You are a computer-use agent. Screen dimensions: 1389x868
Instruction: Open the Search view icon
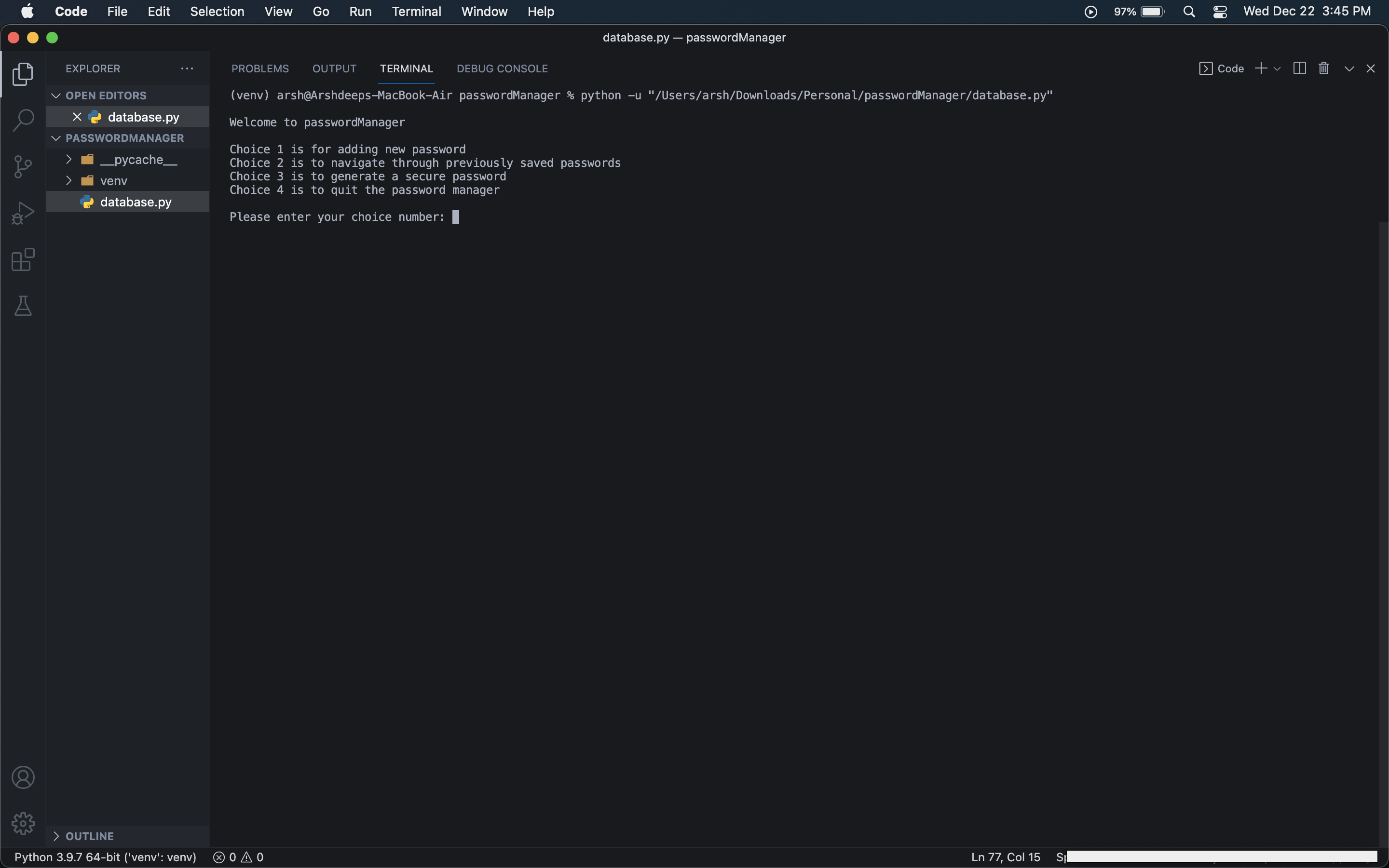click(x=23, y=121)
